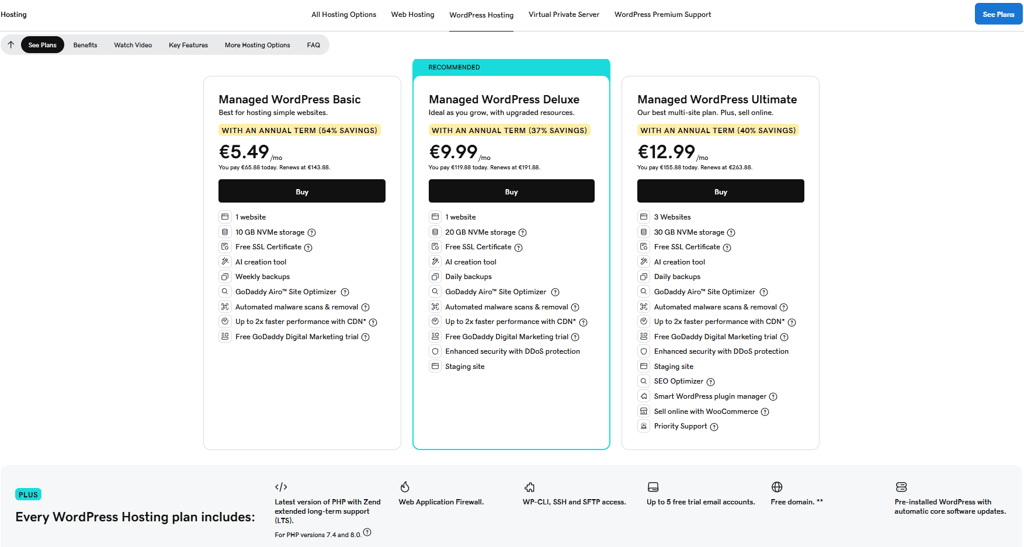Click the PHP code brackets icon
Image resolution: width=1024 pixels, height=547 pixels.
[281, 487]
